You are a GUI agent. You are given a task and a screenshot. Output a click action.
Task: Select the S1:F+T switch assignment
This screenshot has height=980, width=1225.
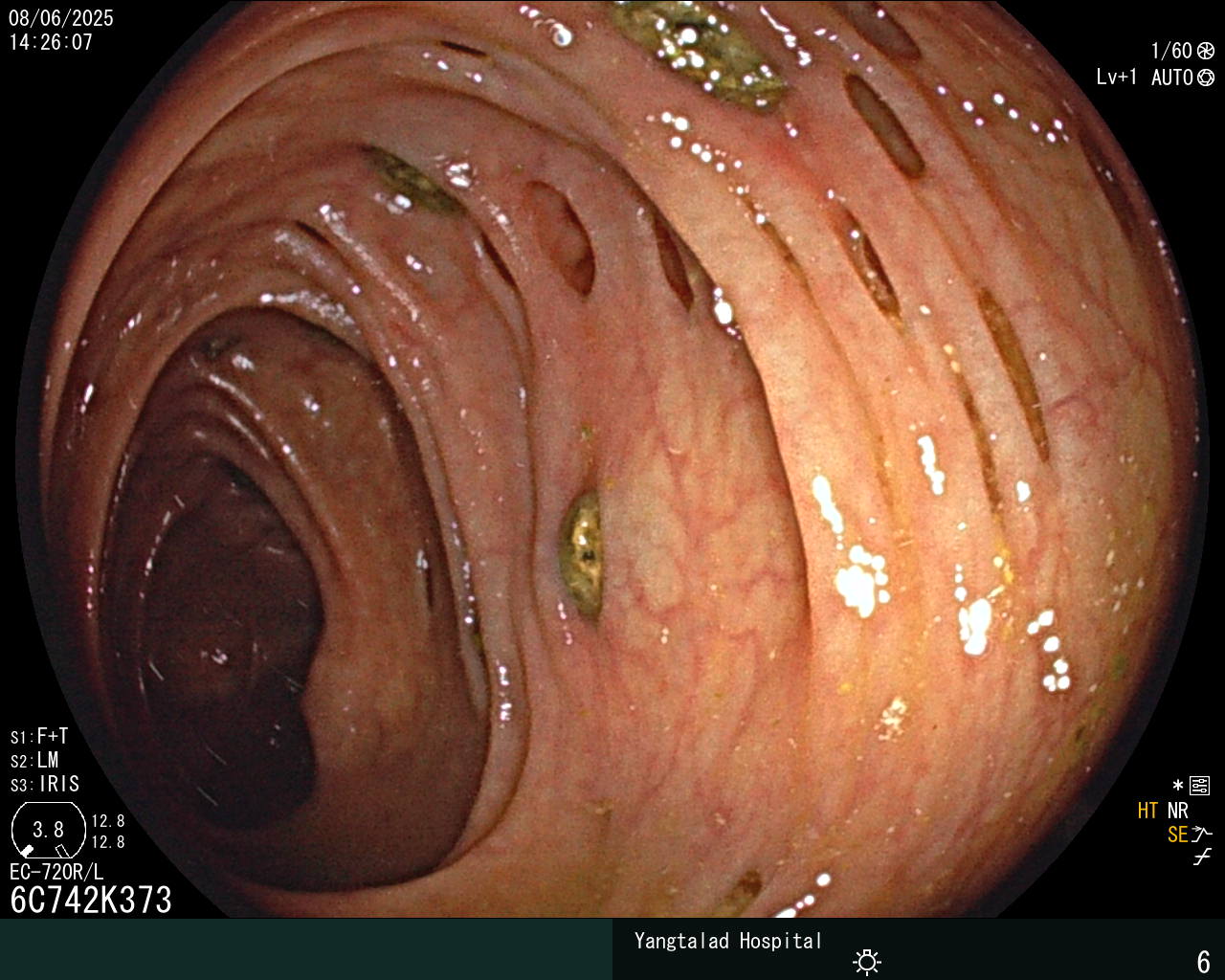point(39,736)
